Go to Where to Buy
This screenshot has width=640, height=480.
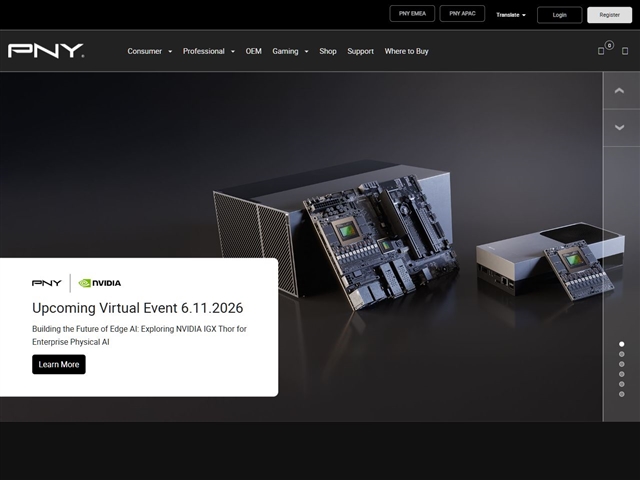pos(406,51)
